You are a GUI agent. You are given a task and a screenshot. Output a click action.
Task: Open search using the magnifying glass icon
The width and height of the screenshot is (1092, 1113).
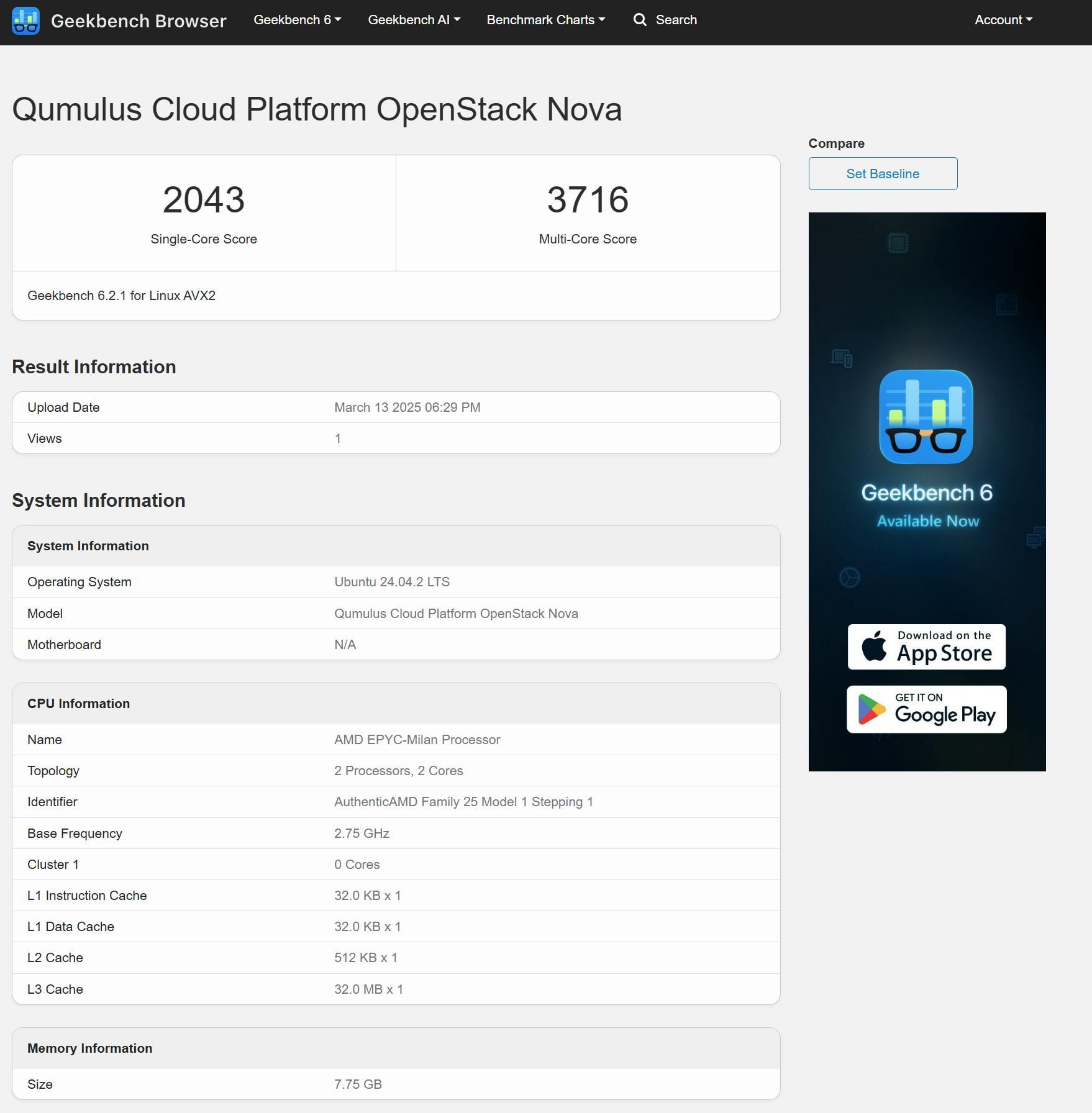coord(640,20)
